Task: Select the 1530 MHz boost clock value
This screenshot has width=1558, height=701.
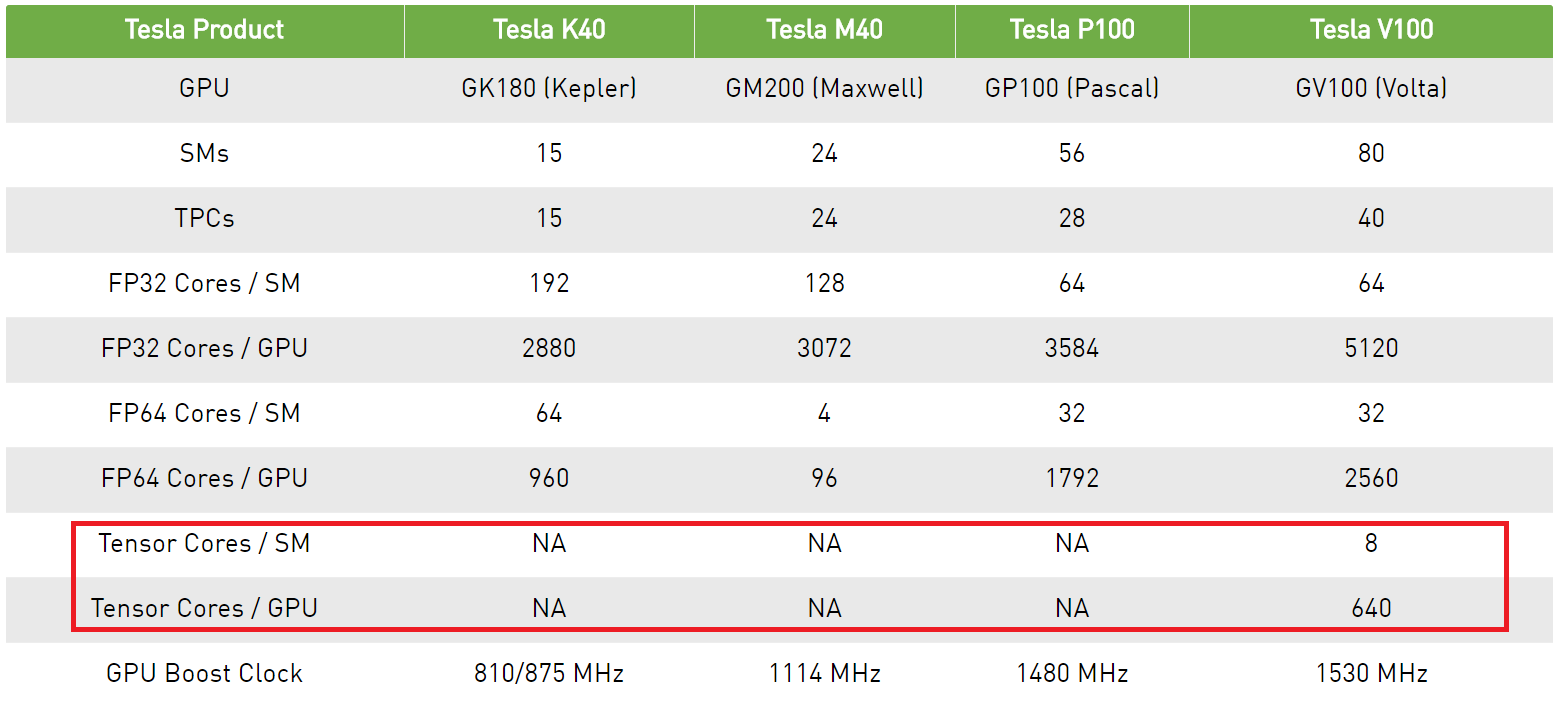Action: 1371,674
